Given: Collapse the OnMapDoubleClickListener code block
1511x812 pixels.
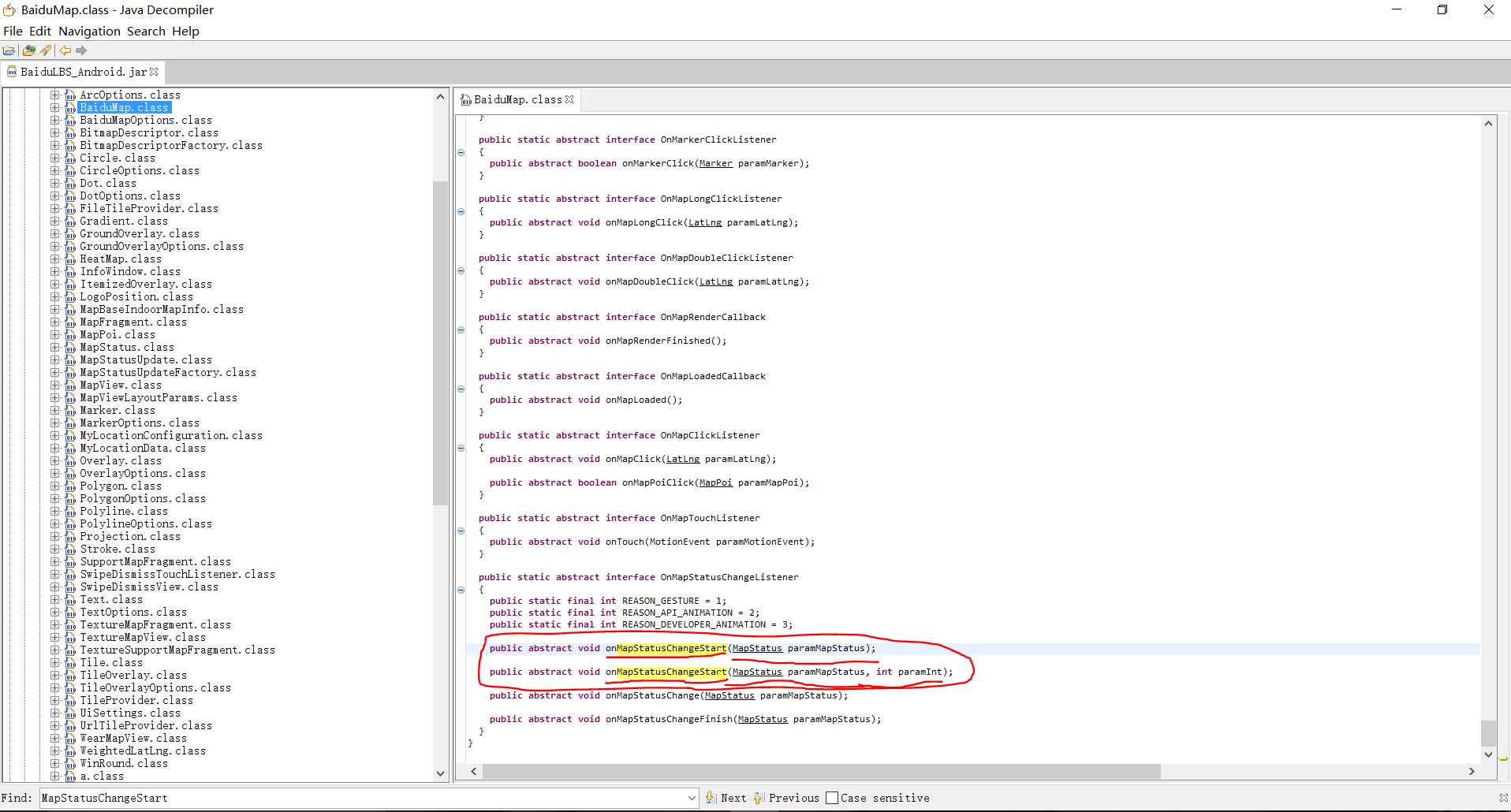Looking at the screenshot, I should click(x=461, y=270).
